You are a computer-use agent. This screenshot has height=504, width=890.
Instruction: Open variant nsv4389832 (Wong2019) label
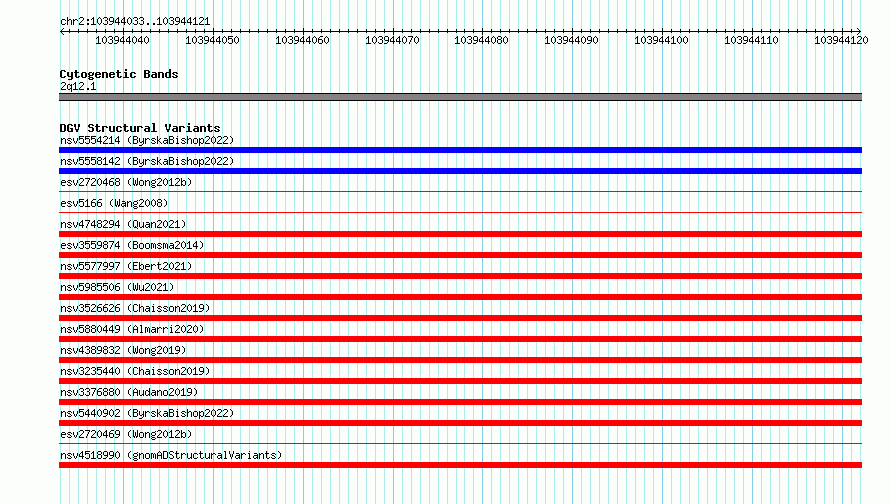[123, 350]
